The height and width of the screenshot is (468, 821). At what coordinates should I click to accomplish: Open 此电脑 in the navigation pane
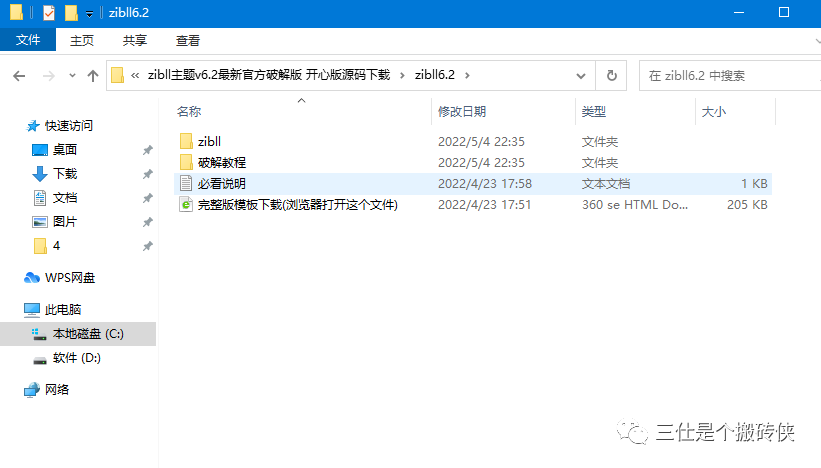[63, 310]
